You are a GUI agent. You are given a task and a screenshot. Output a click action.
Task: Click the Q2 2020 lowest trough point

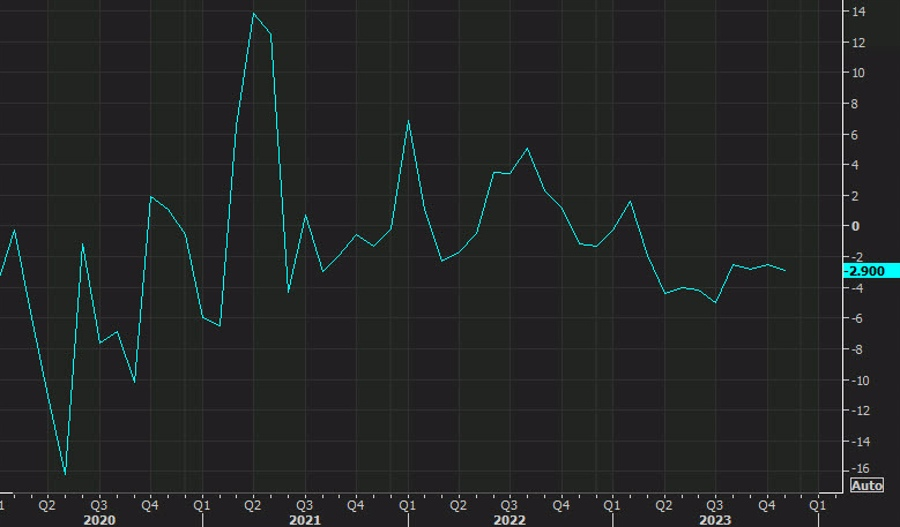click(65, 474)
